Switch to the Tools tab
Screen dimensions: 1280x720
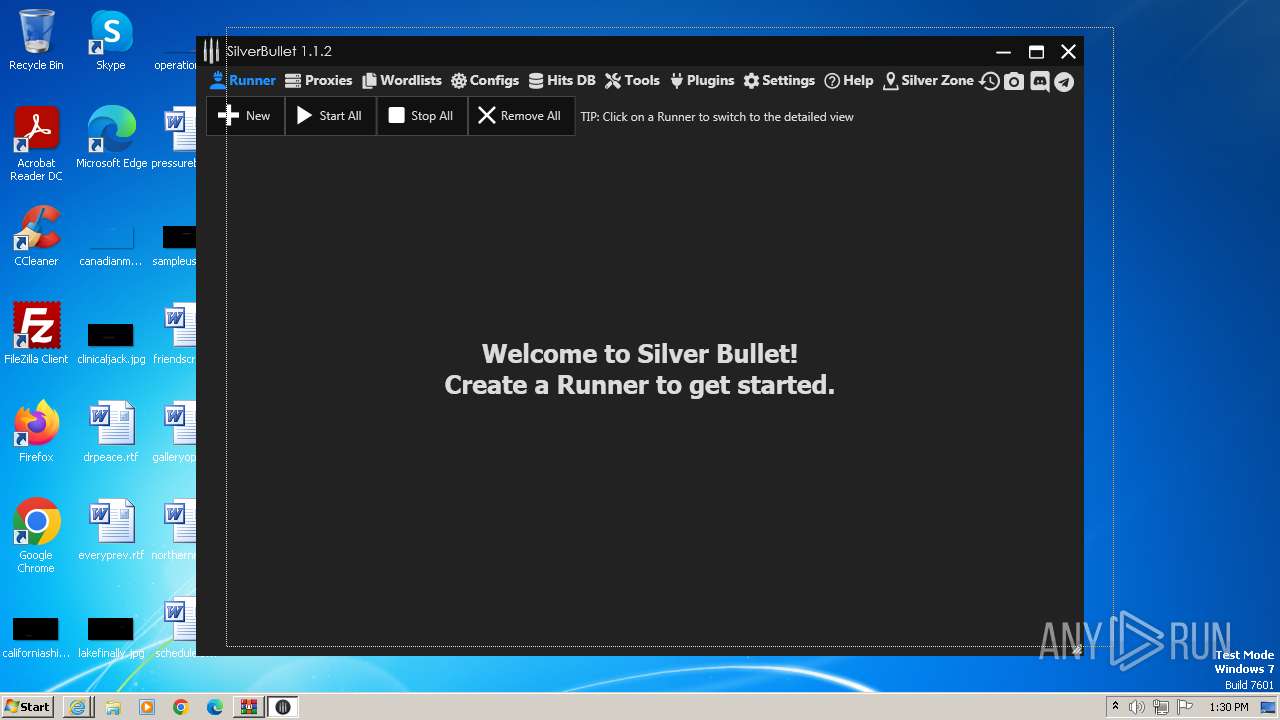pos(632,81)
